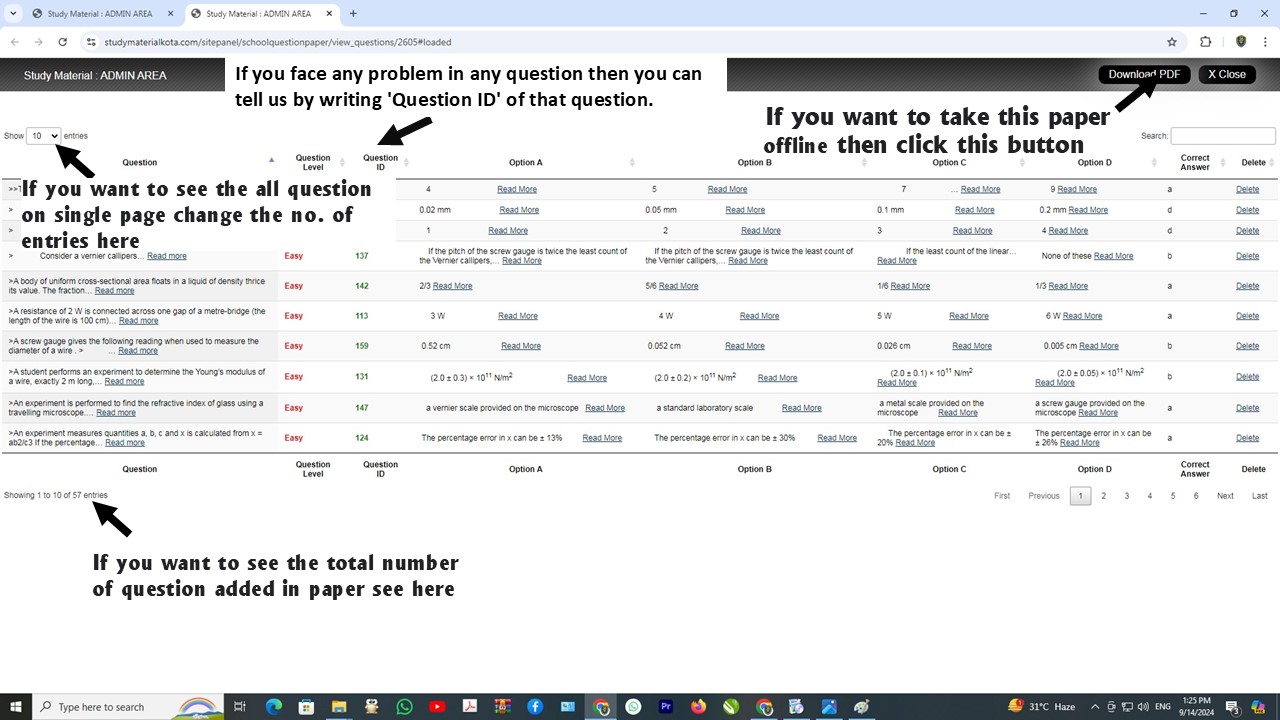This screenshot has width=1280, height=720.
Task: Open Adobe Acrobat from the taskbar
Action: pos(469,706)
